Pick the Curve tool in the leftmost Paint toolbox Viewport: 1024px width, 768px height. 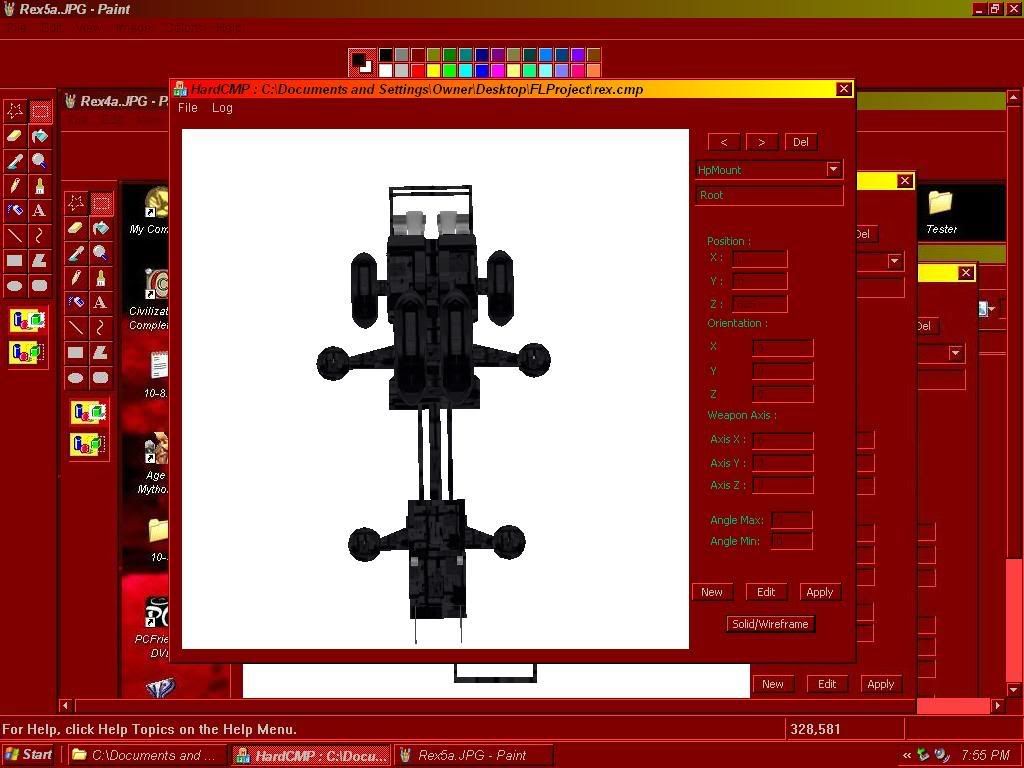pos(39,236)
